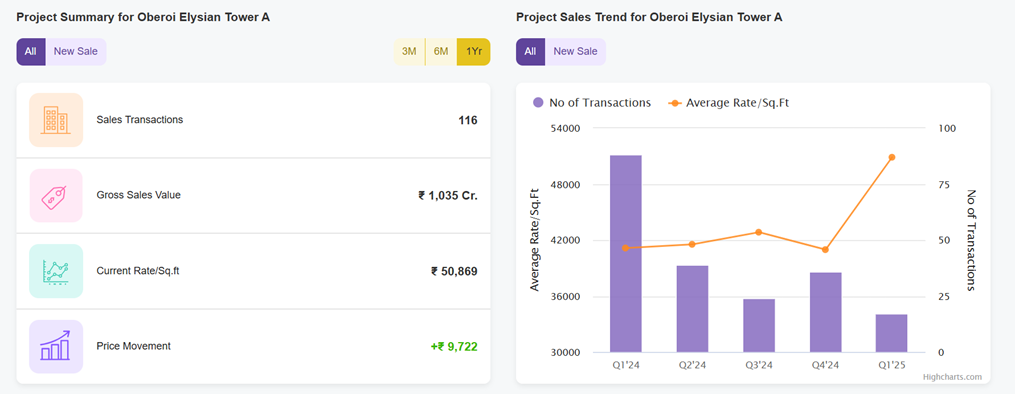This screenshot has width=1015, height=394.
Task: Click the Q1'24 transactions bar
Action: [626, 254]
